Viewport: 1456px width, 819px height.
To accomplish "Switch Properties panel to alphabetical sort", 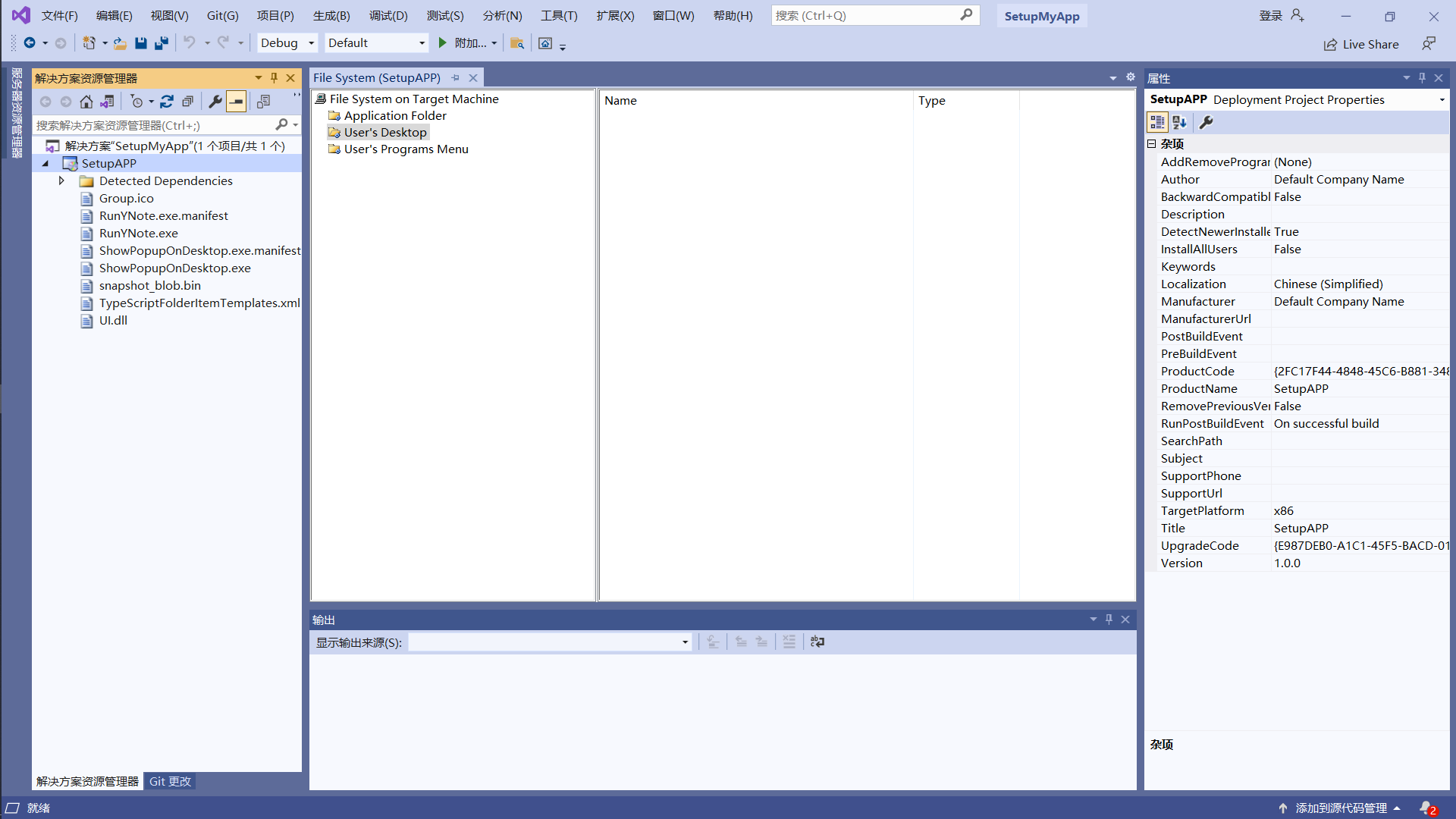I will point(1179,122).
